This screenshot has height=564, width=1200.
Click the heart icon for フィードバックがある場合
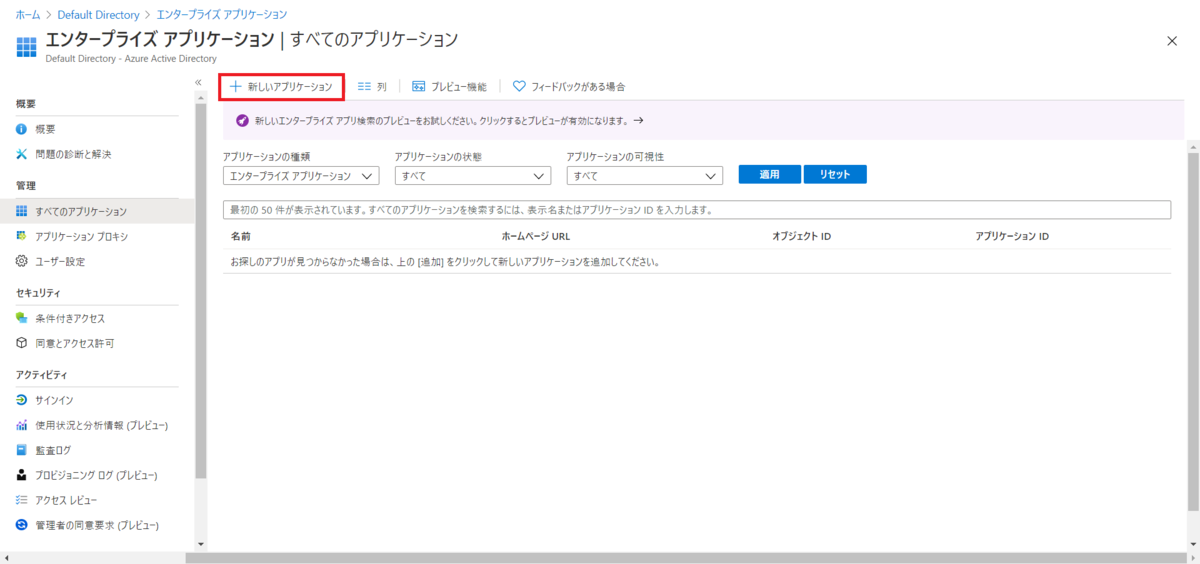[x=519, y=87]
